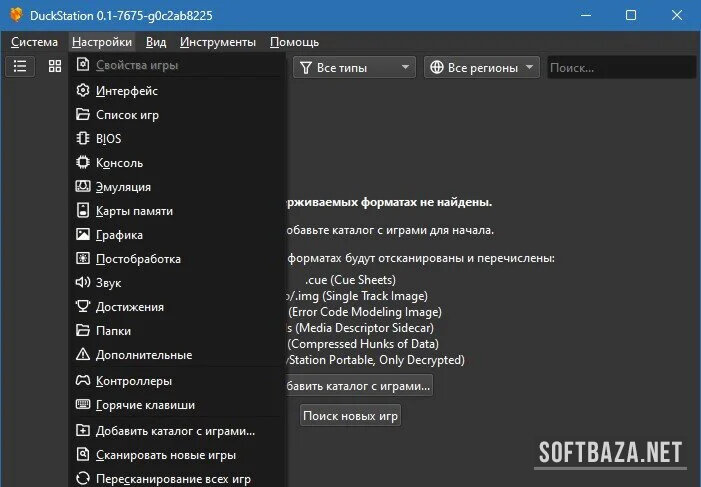Click the icon beside Постобработка
Screen dimensions: 701x487
pos(83,258)
